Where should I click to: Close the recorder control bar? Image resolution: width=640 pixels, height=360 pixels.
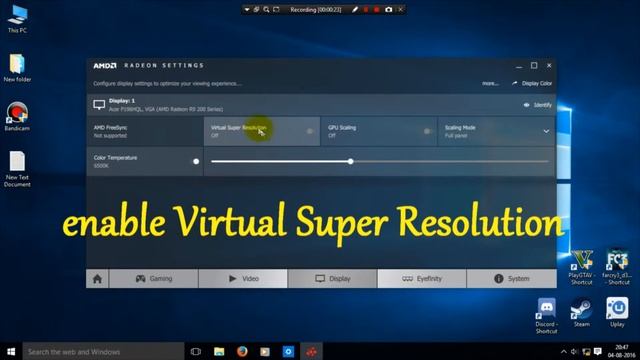pos(401,9)
